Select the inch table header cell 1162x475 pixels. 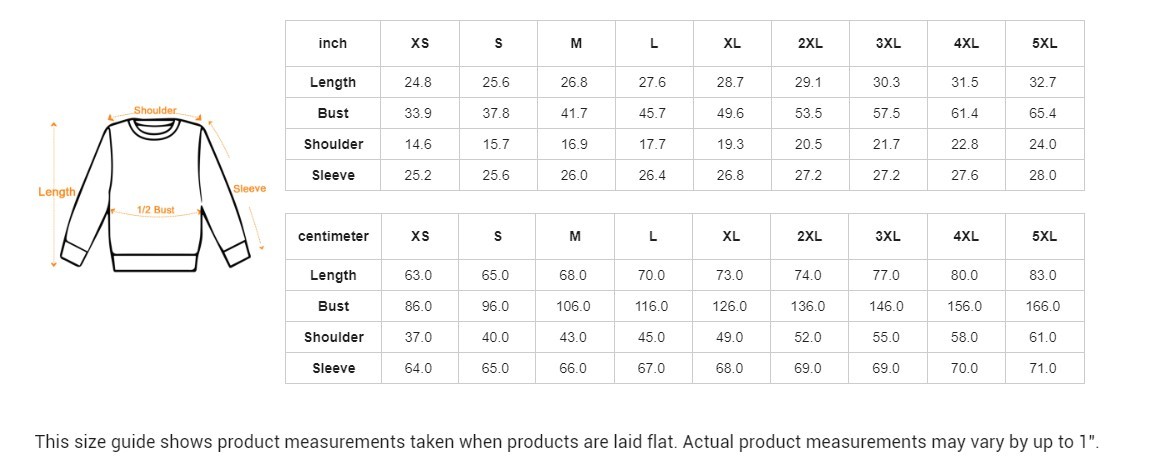pos(333,43)
